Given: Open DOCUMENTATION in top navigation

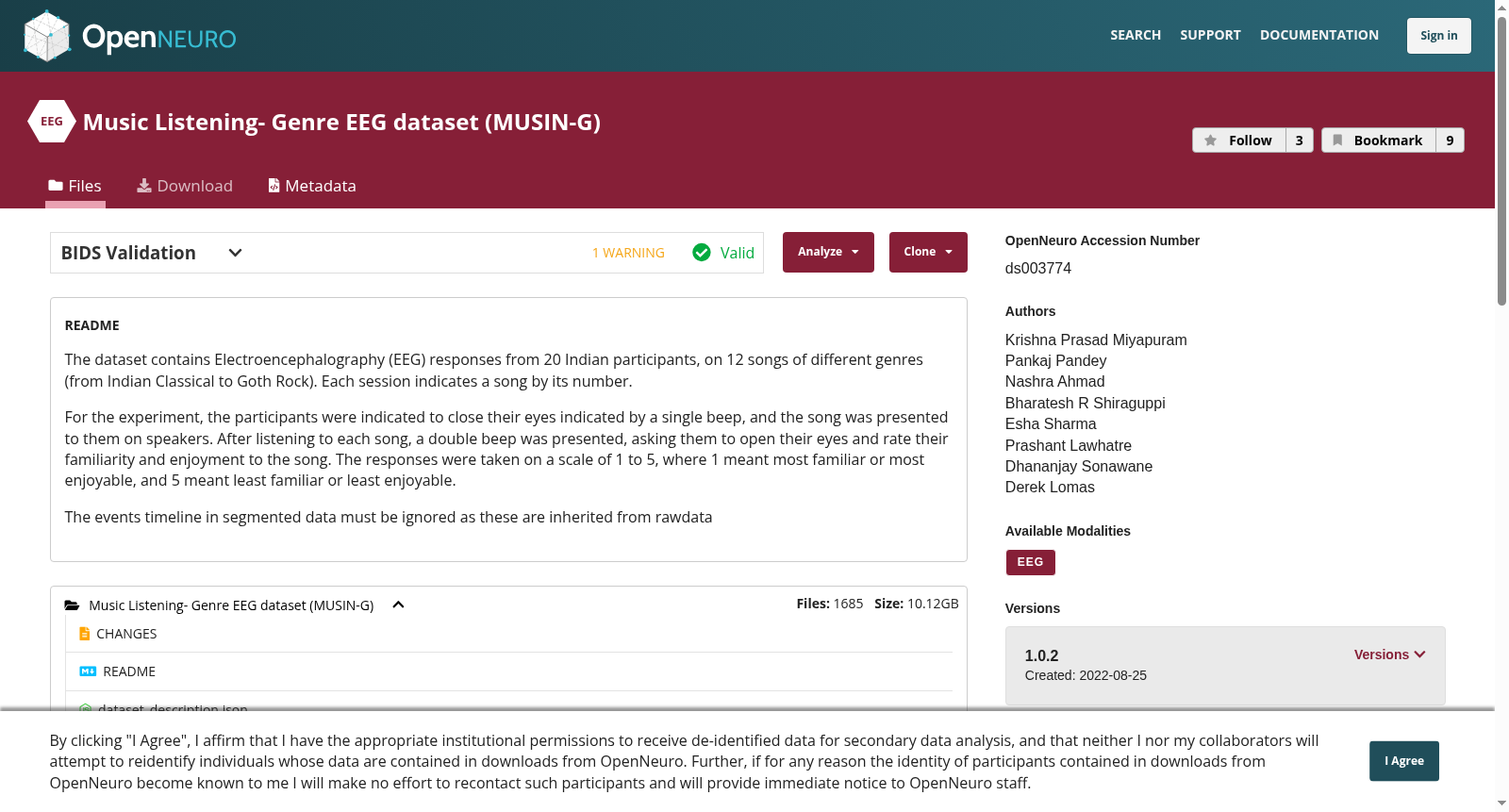Looking at the screenshot, I should (x=1318, y=35).
